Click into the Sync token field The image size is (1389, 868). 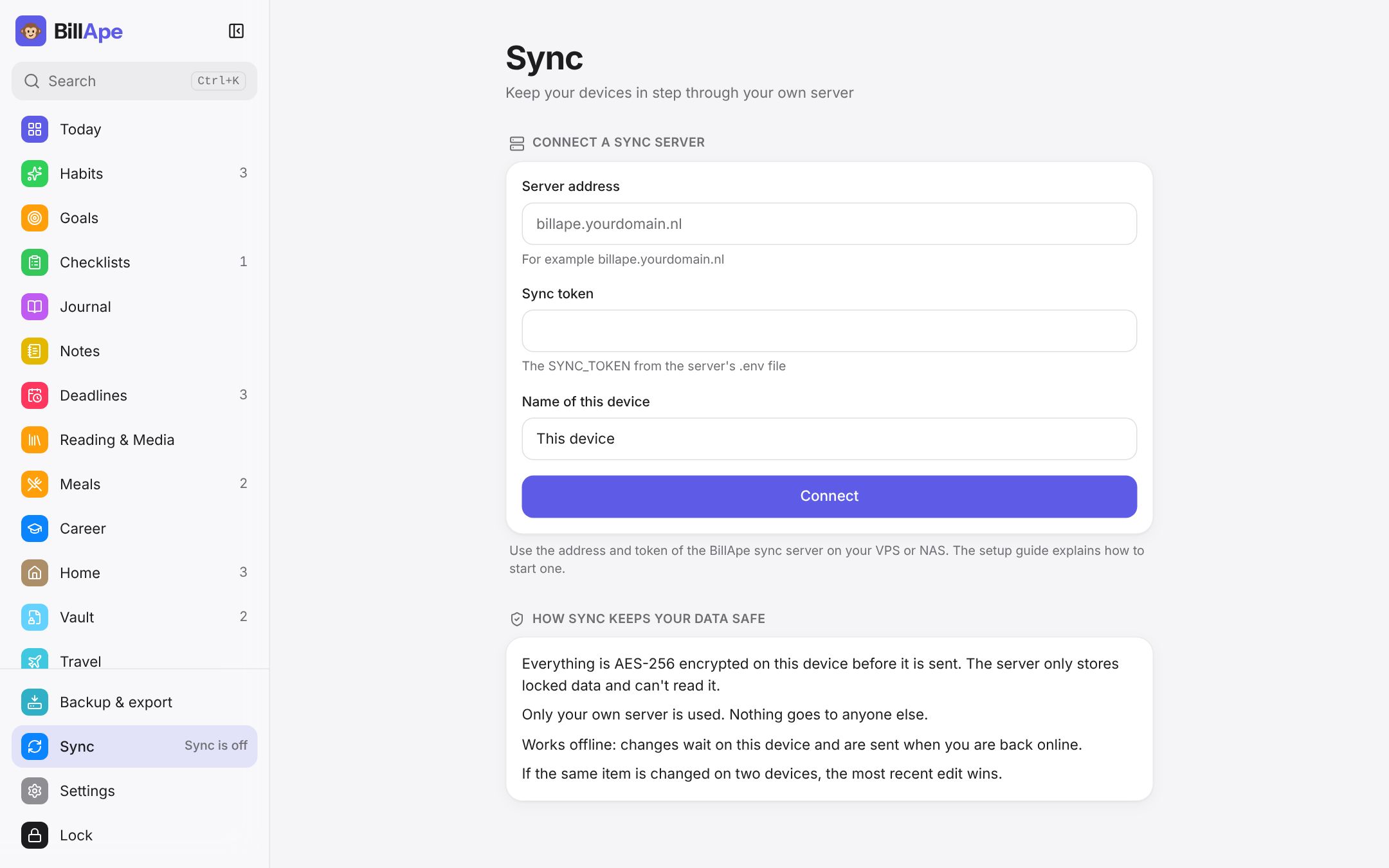tap(829, 331)
